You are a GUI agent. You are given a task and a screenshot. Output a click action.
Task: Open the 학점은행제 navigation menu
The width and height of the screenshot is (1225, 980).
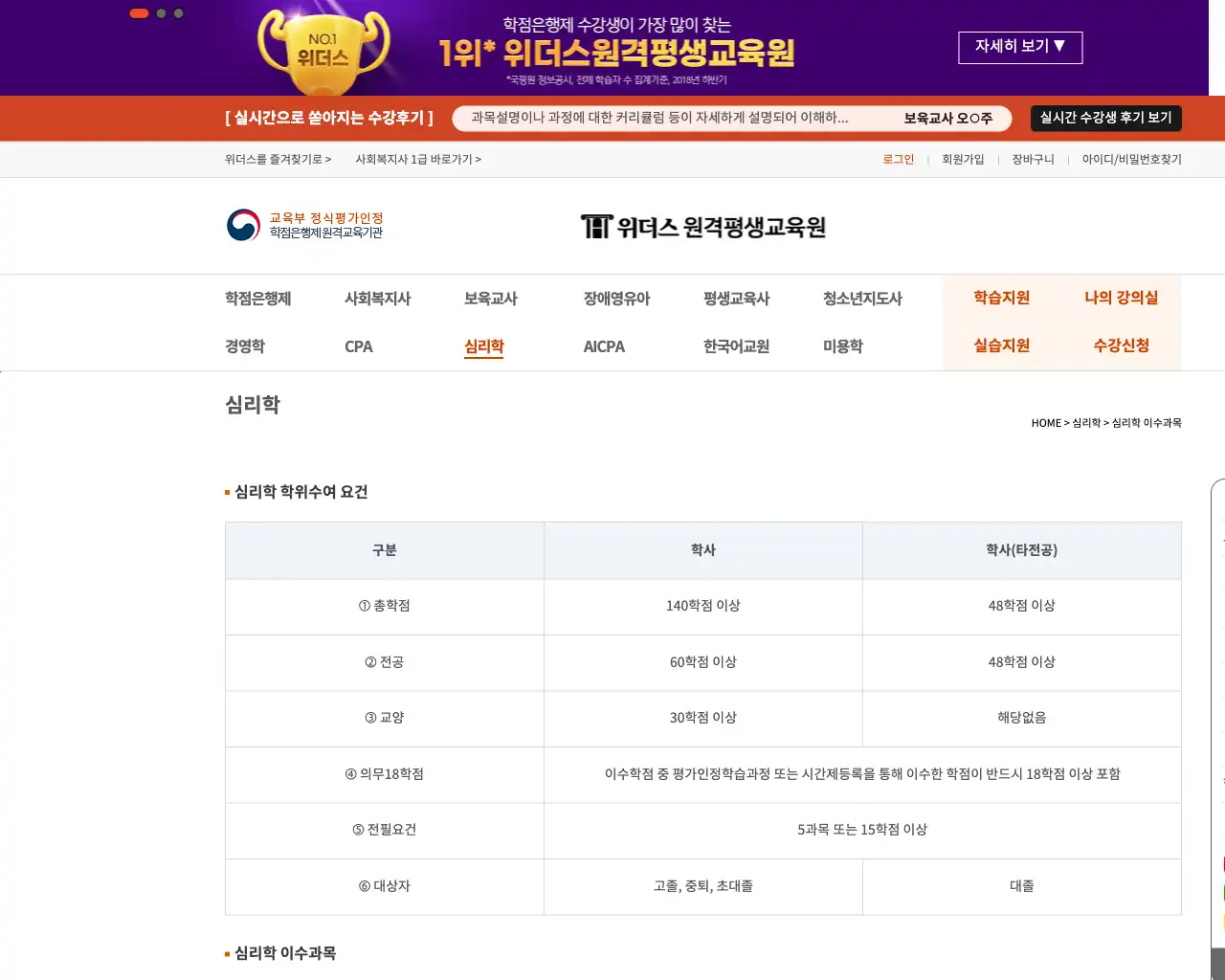[x=256, y=298]
